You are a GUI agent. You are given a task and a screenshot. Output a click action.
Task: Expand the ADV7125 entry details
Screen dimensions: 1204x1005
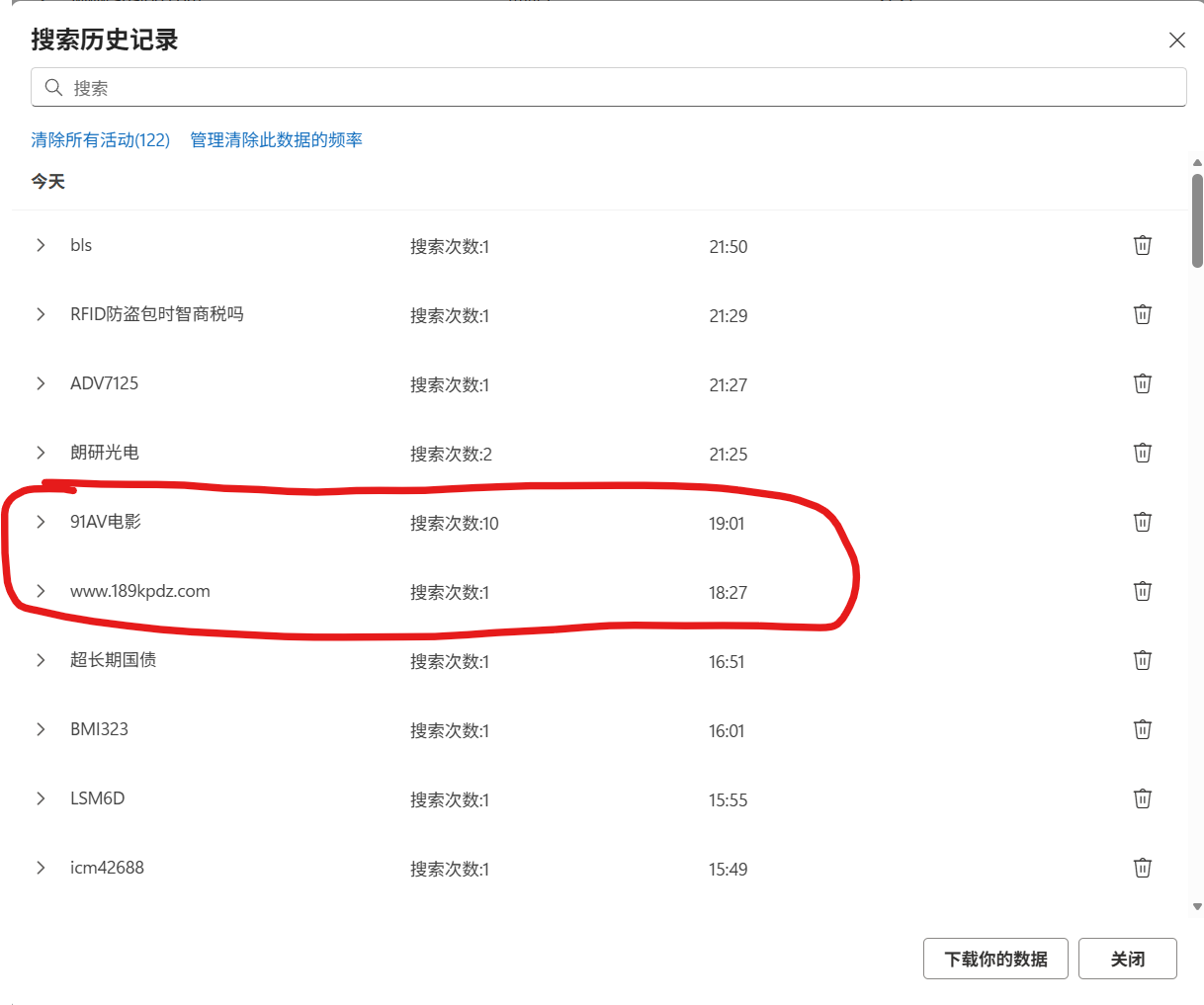[41, 383]
